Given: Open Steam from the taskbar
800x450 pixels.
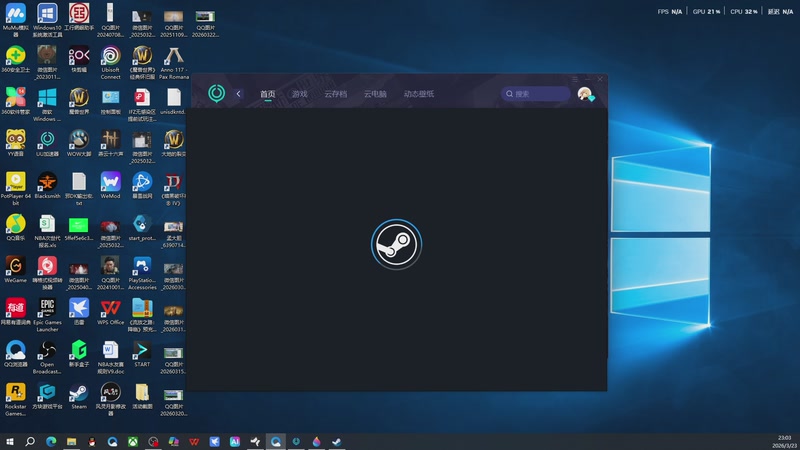Looking at the screenshot, I should pos(337,441).
